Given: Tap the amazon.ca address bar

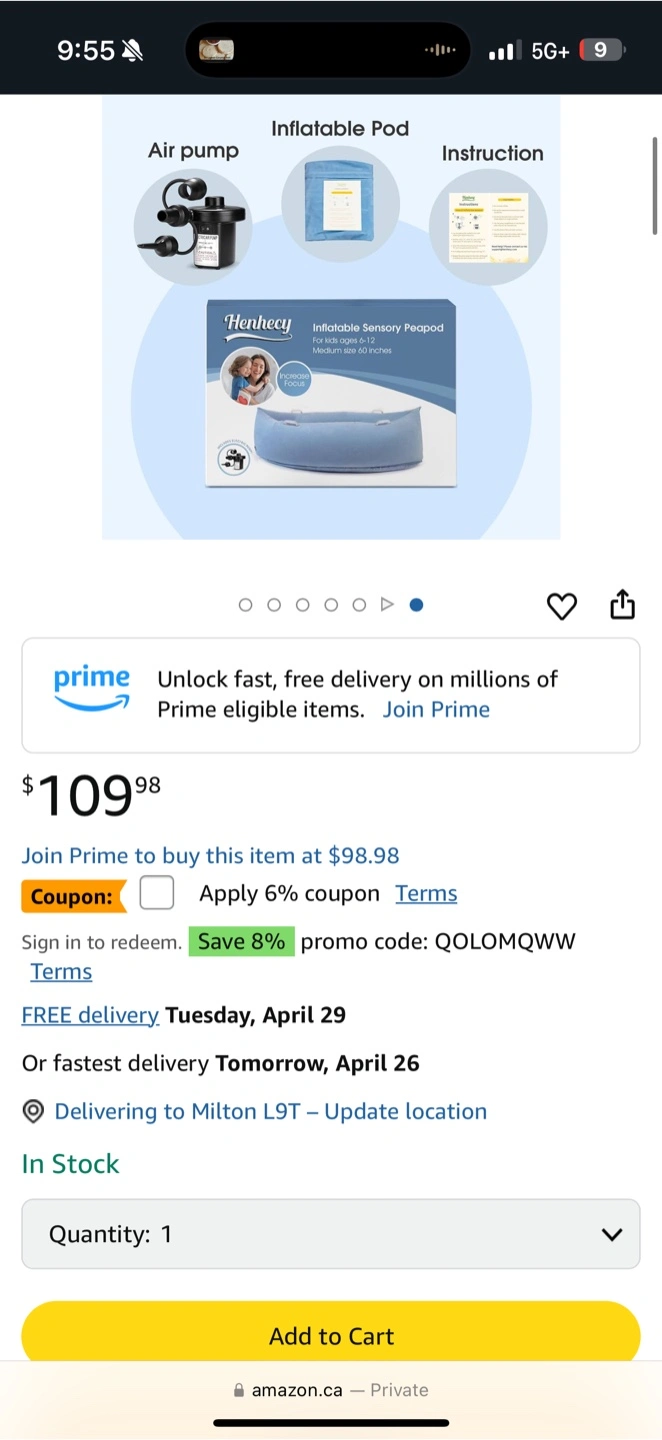Looking at the screenshot, I should point(330,1391).
